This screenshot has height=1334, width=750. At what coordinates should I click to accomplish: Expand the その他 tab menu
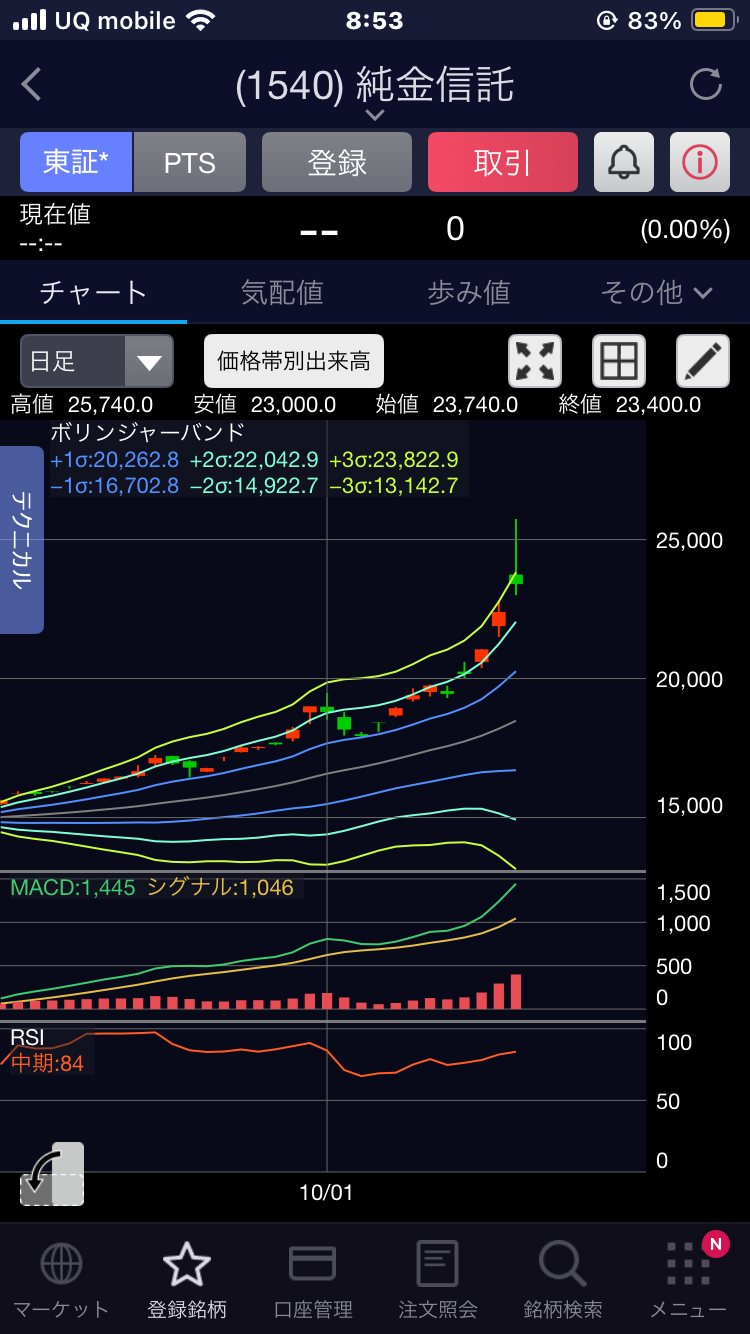tap(656, 292)
